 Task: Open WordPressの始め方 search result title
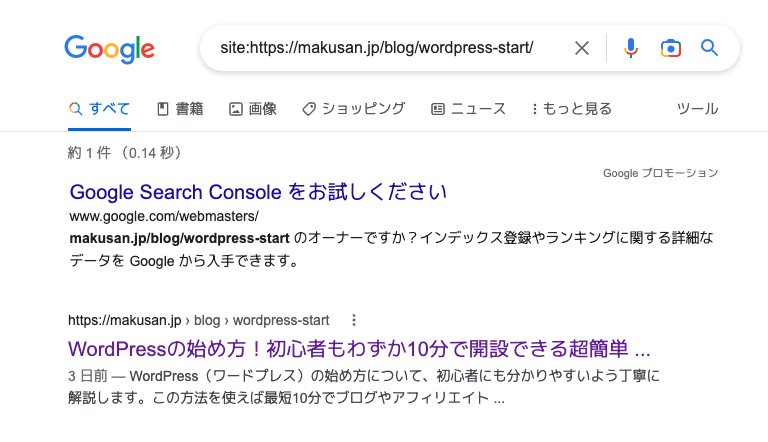pyautogui.click(x=359, y=349)
